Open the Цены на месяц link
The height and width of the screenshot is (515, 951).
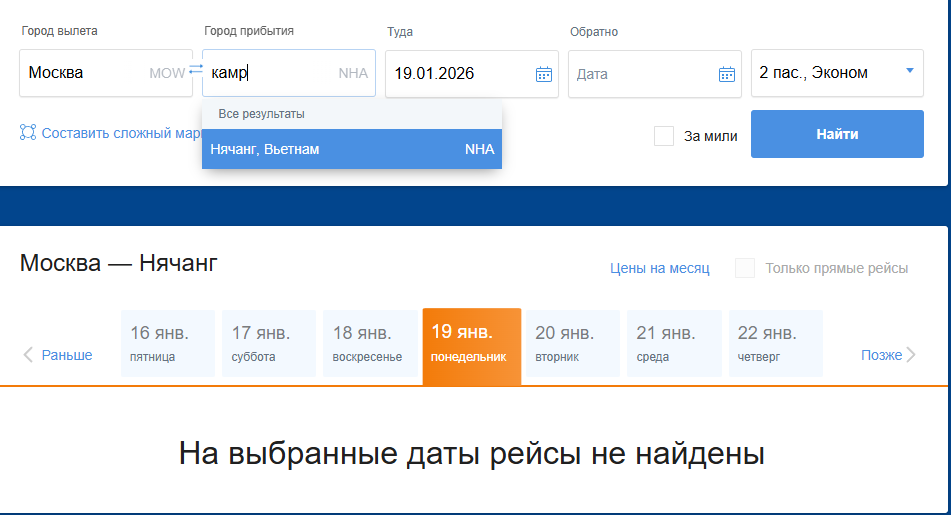659,268
